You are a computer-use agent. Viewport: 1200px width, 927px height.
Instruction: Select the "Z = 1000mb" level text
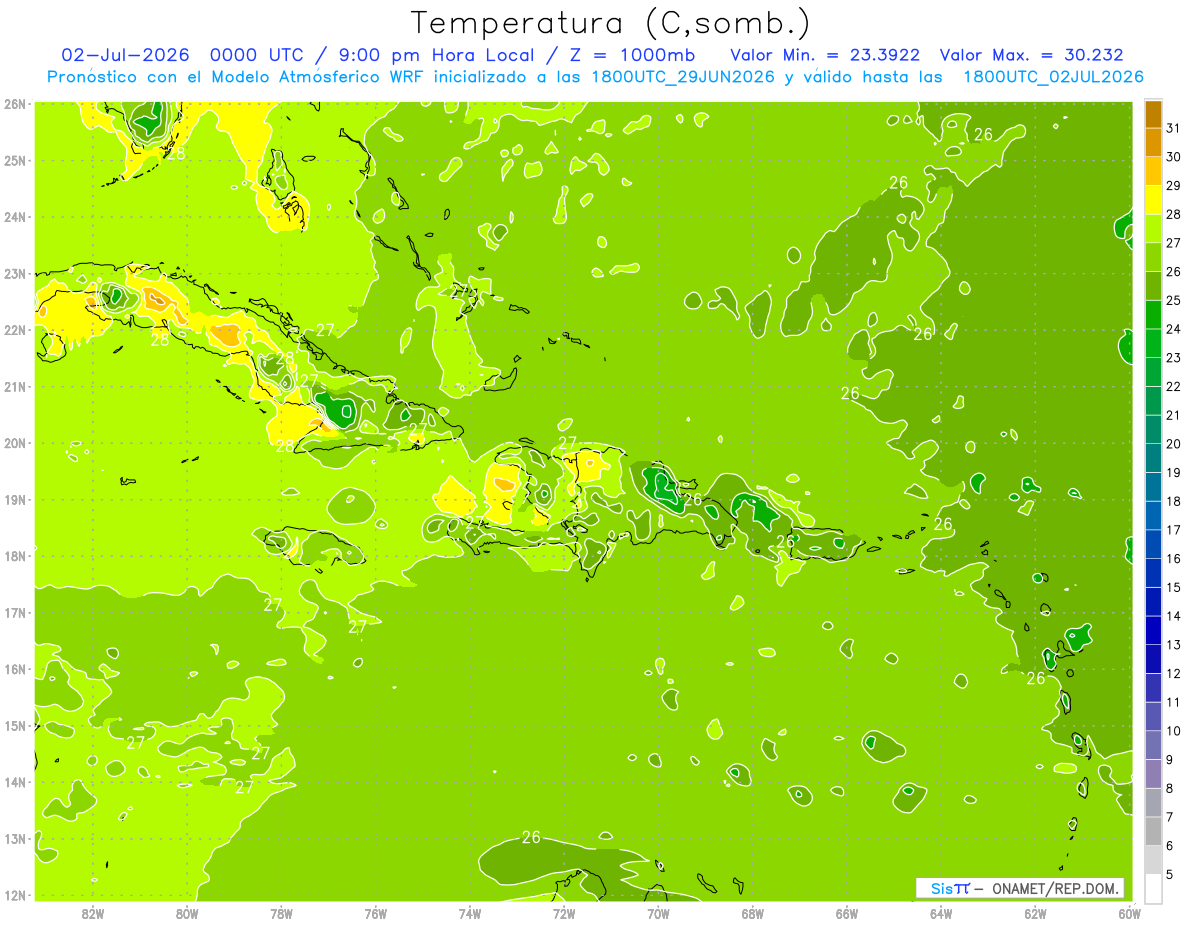click(x=631, y=55)
